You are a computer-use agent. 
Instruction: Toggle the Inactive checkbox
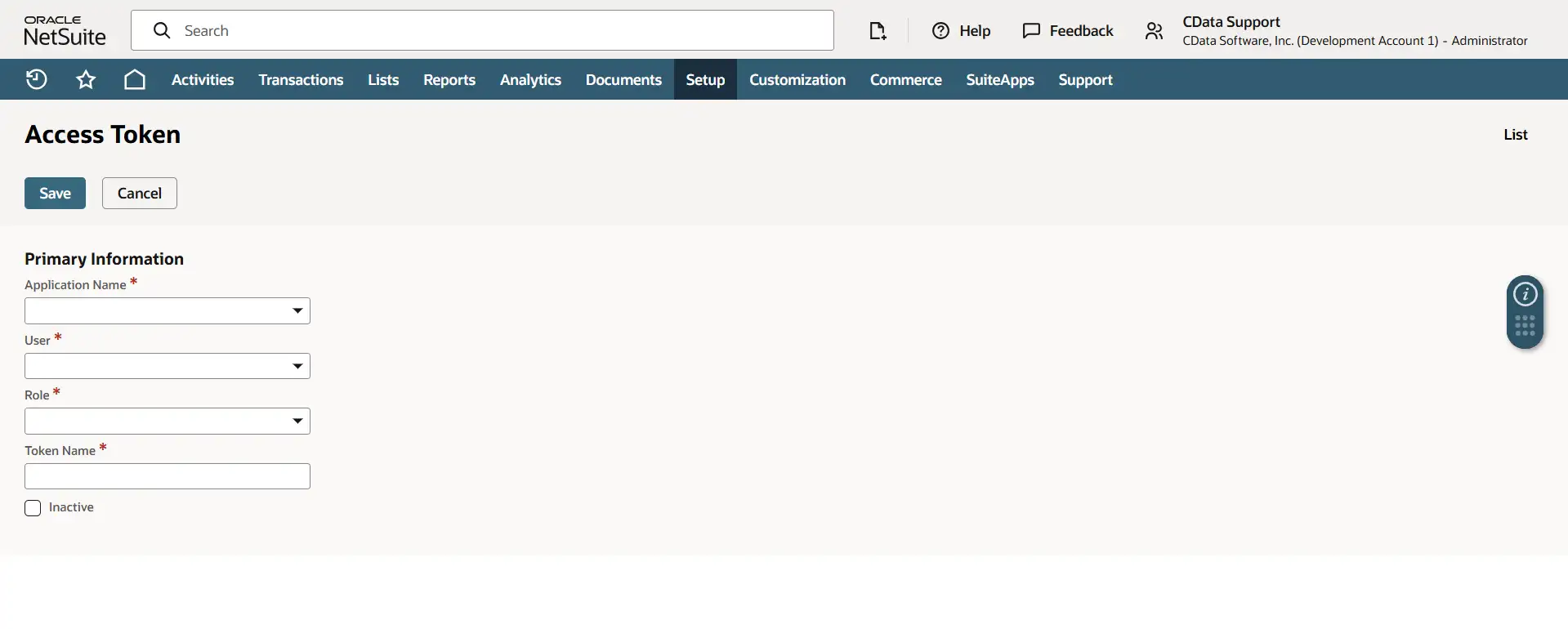click(33, 508)
